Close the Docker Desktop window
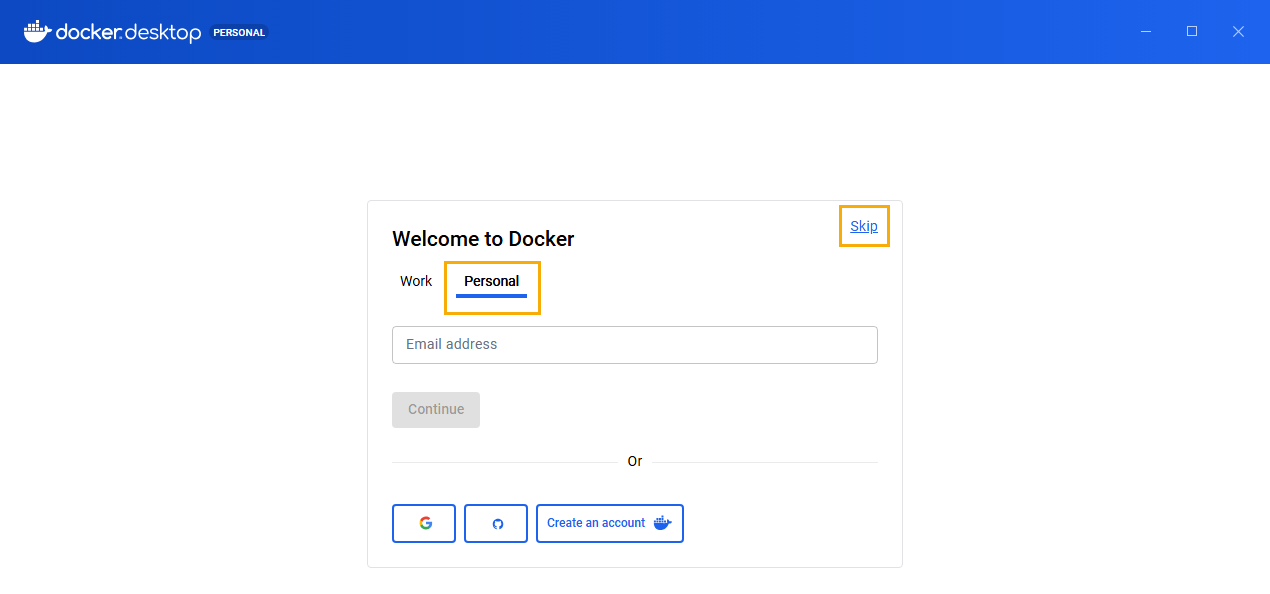 pyautogui.click(x=1238, y=32)
